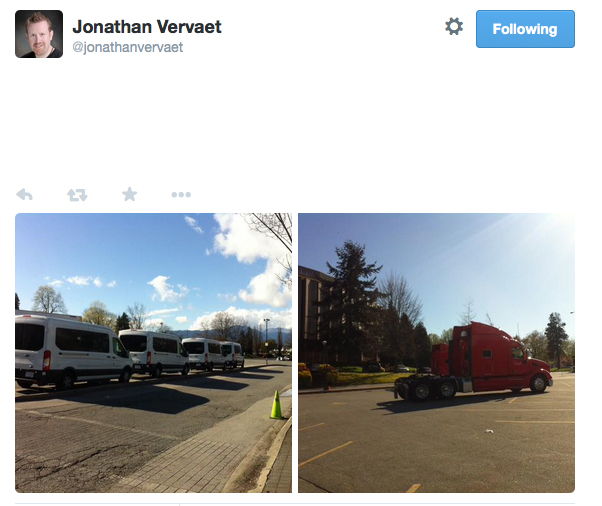Image resolution: width=602 pixels, height=506 pixels.
Task: Click the second white van in the row
Action: [x=154, y=352]
